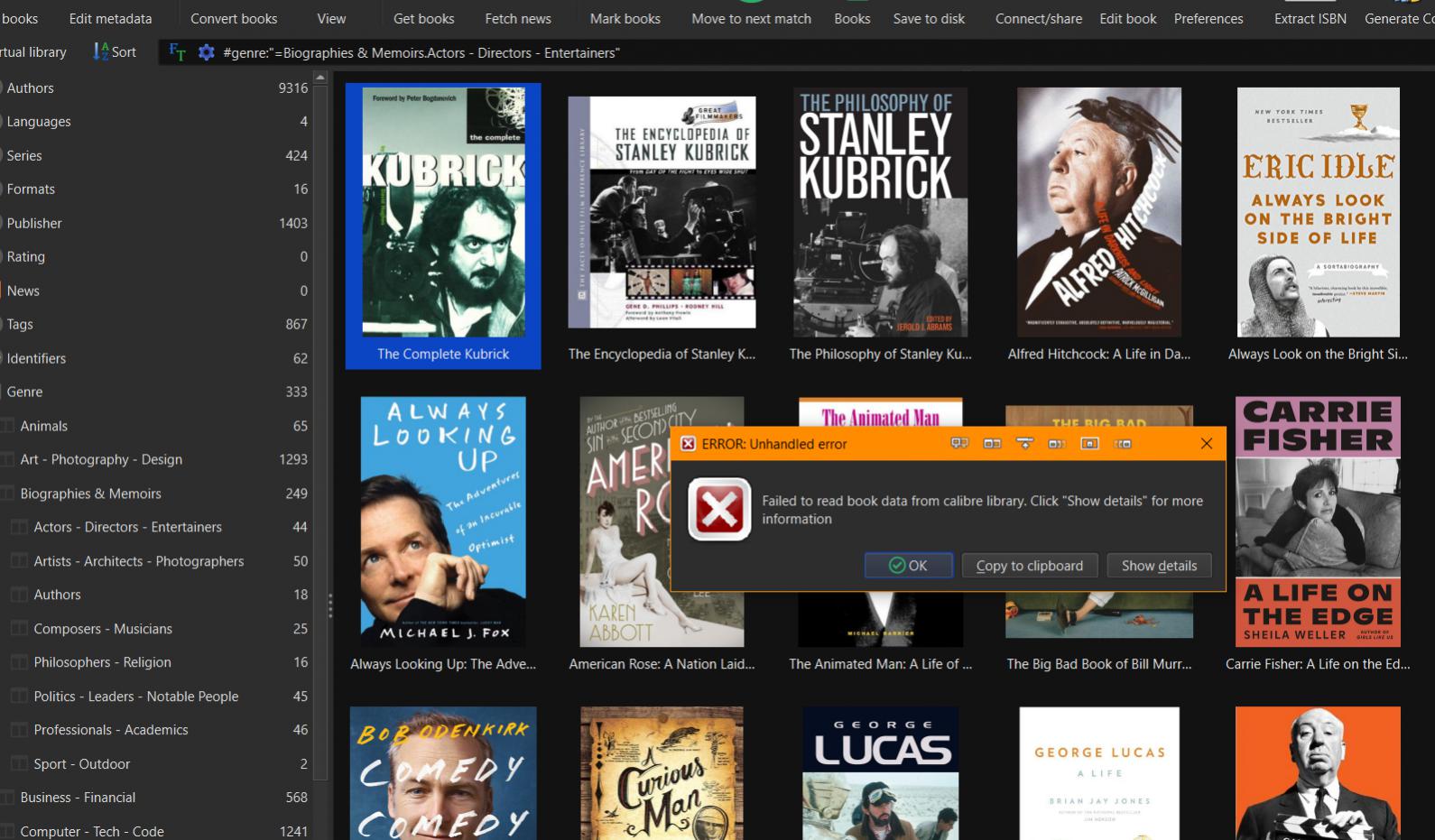
Task: Click Edit book in toolbar
Action: (x=1128, y=18)
